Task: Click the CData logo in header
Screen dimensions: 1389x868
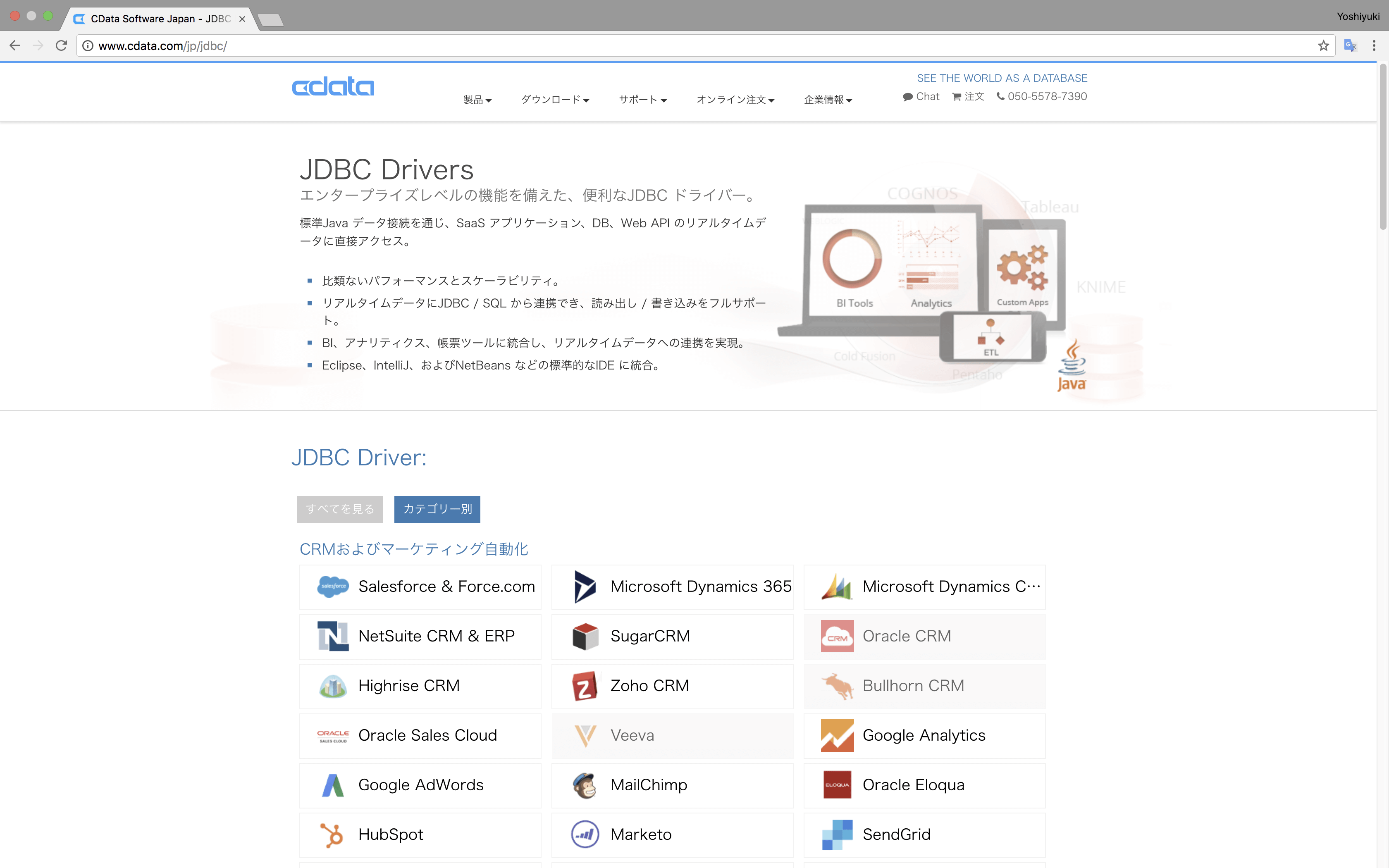Action: pyautogui.click(x=333, y=87)
